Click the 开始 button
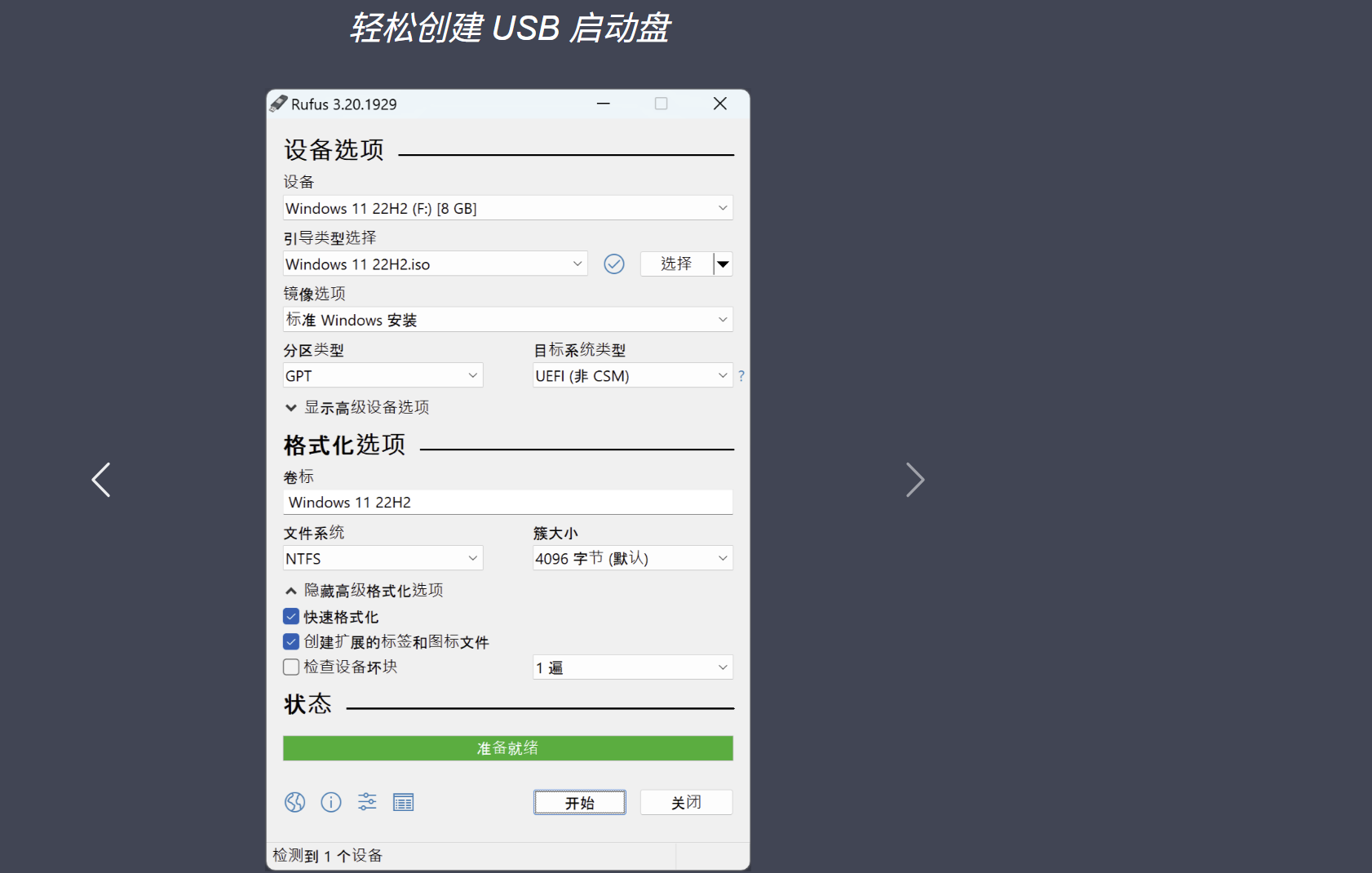 (580, 803)
